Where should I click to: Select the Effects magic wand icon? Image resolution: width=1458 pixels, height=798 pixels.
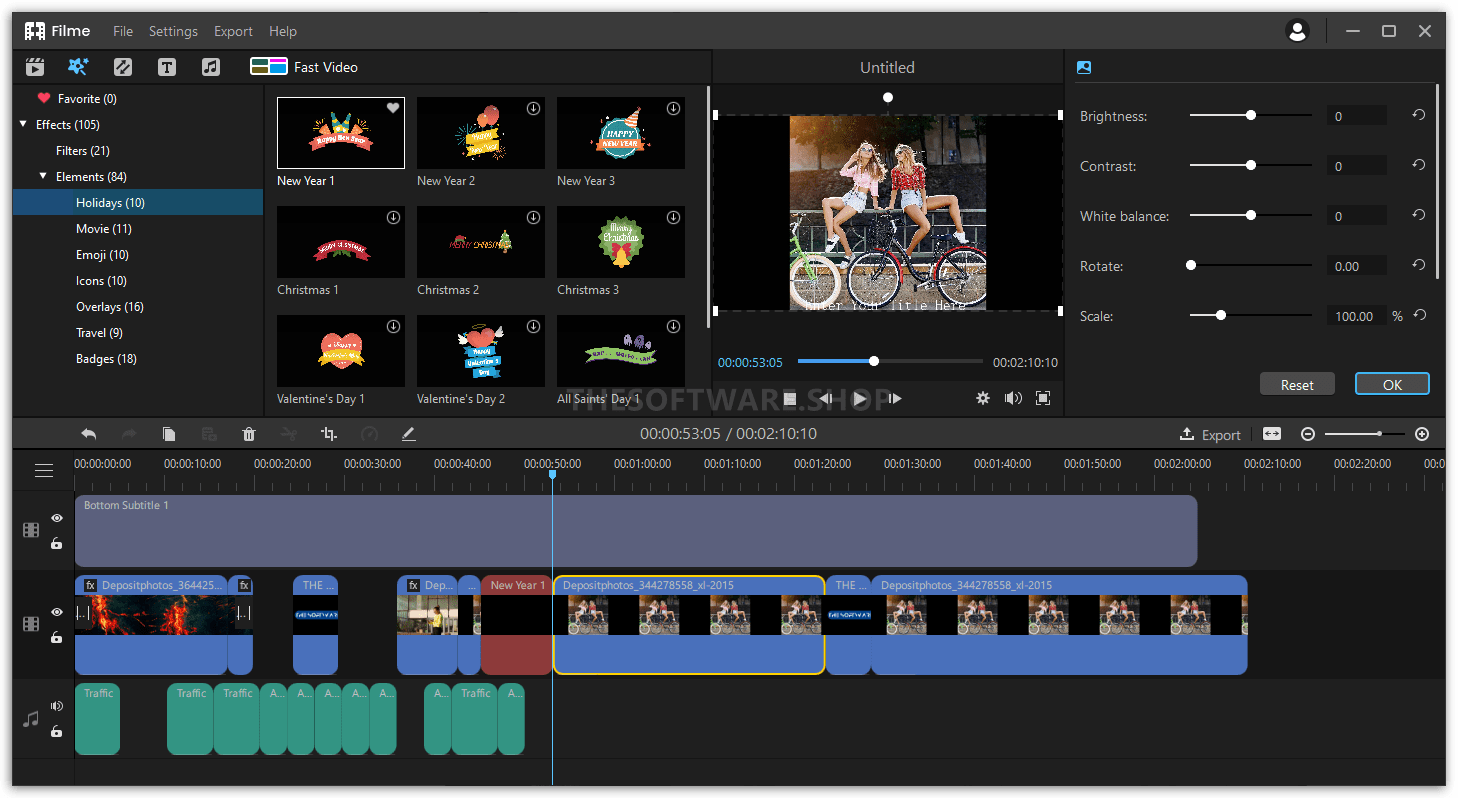(x=78, y=66)
